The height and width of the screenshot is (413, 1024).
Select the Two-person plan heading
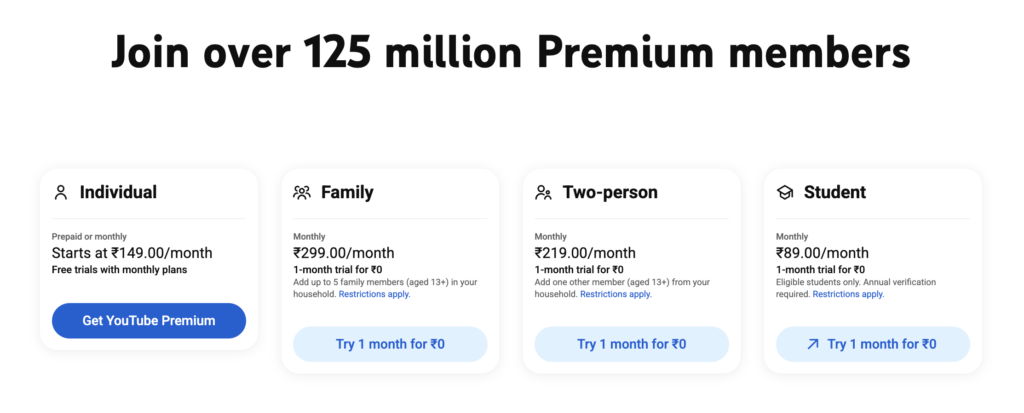[x=610, y=192]
